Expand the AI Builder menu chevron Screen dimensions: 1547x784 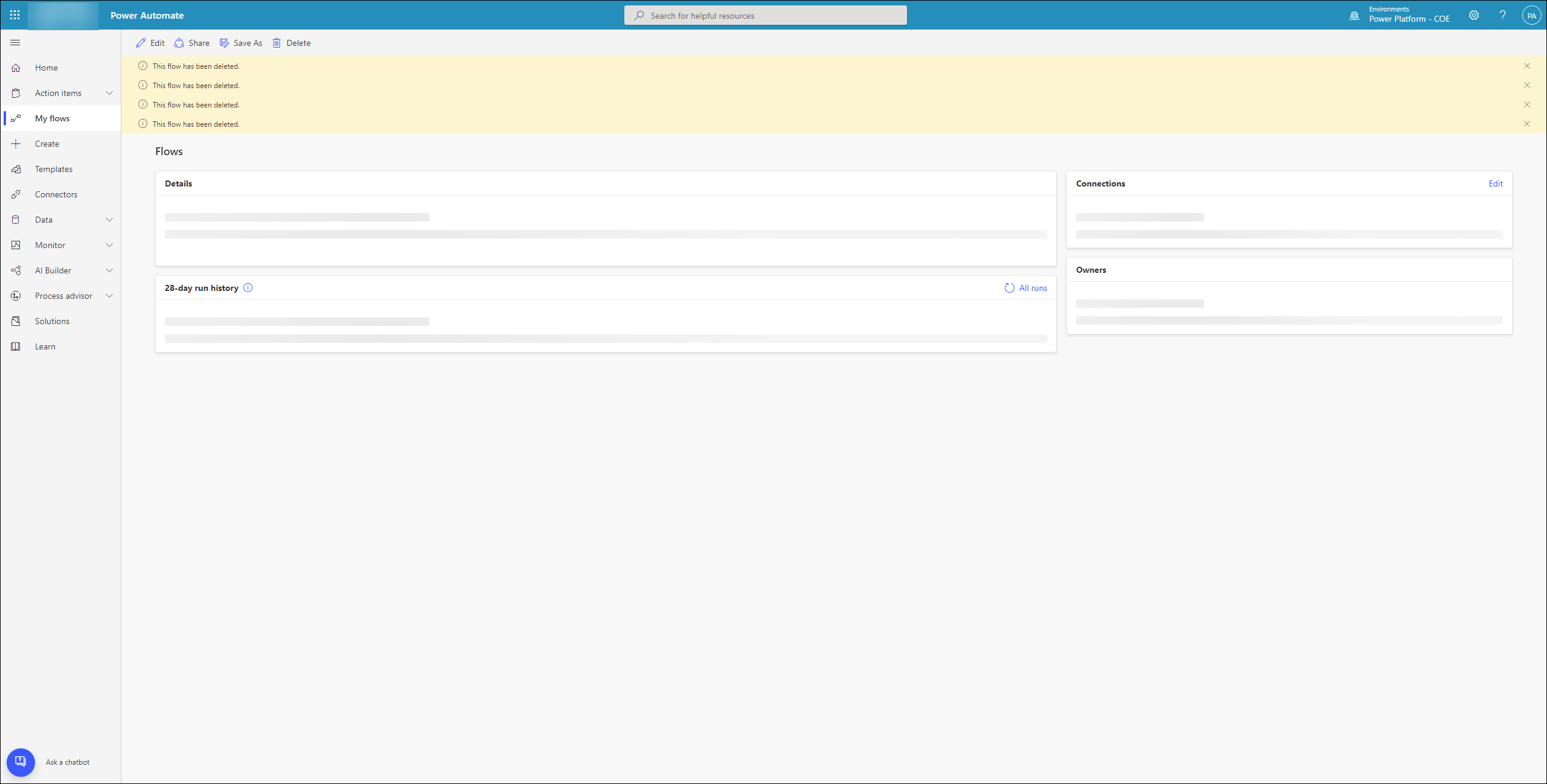[109, 270]
